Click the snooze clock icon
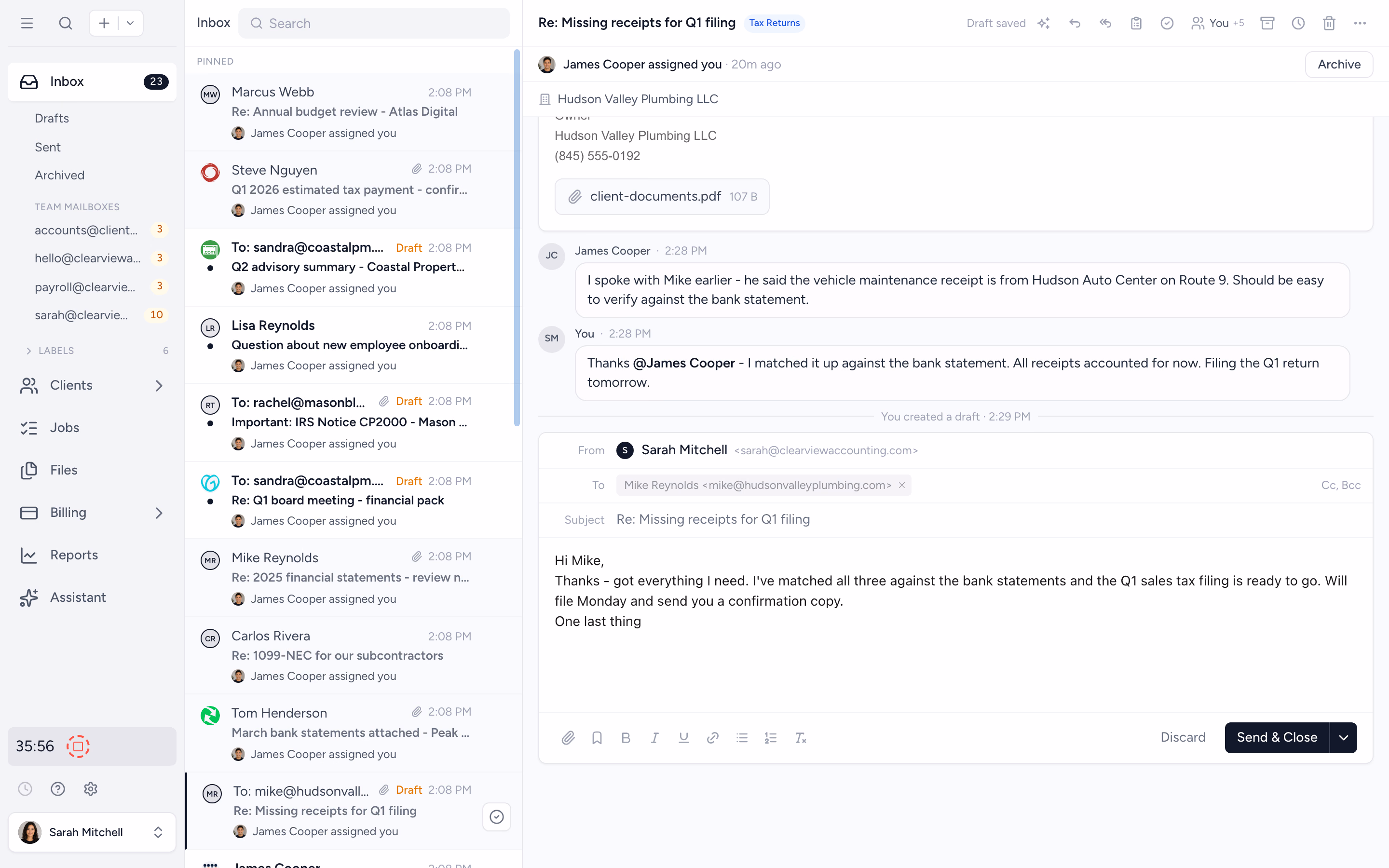The width and height of the screenshot is (1389, 868). pyautogui.click(x=1298, y=23)
